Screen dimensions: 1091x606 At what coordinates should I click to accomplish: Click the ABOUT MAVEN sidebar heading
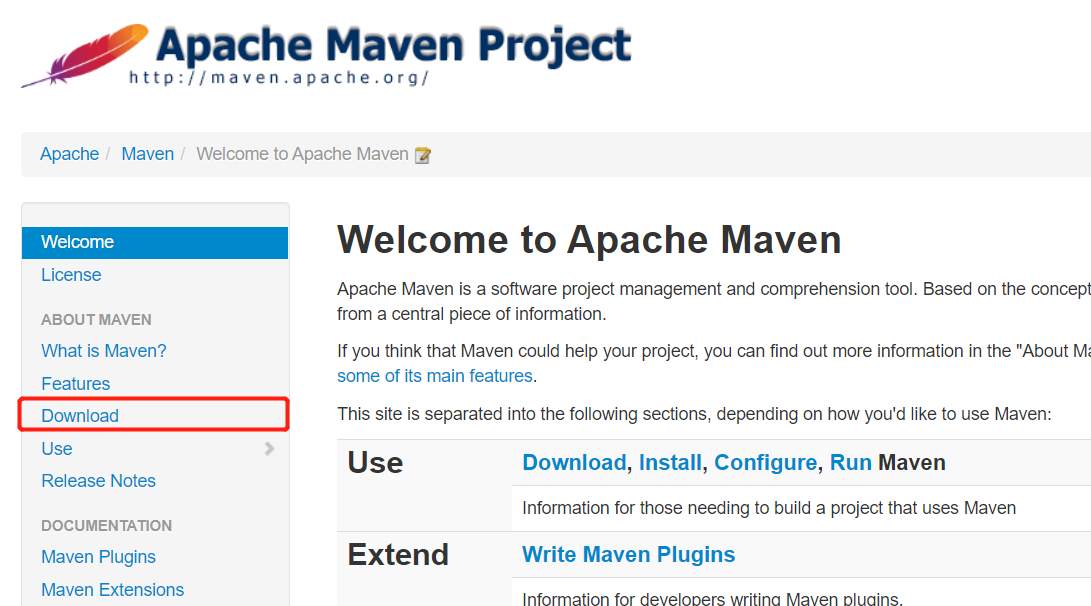pyautogui.click(x=96, y=319)
